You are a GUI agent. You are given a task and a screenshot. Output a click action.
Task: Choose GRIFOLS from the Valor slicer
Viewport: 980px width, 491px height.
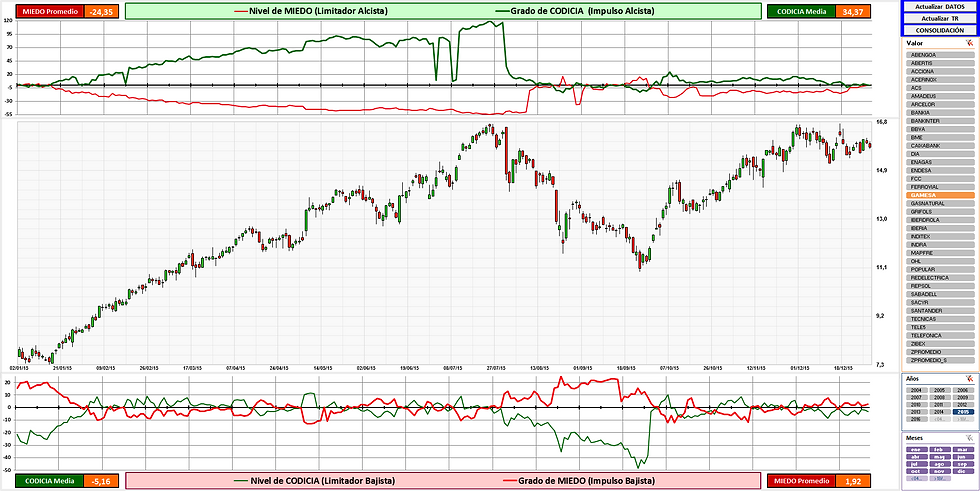[x=940, y=212]
